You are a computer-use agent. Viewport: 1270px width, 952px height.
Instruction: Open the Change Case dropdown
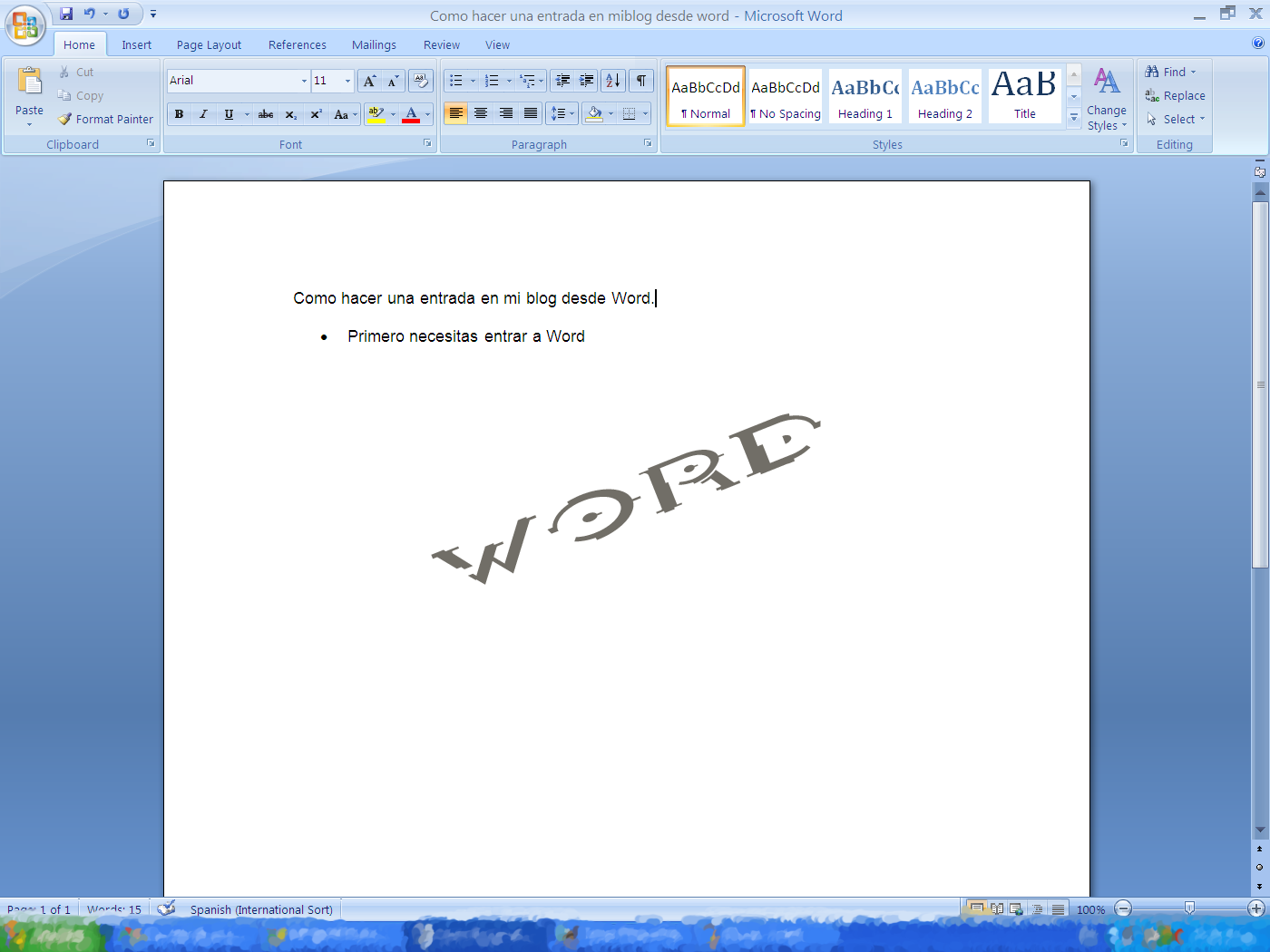[x=346, y=114]
